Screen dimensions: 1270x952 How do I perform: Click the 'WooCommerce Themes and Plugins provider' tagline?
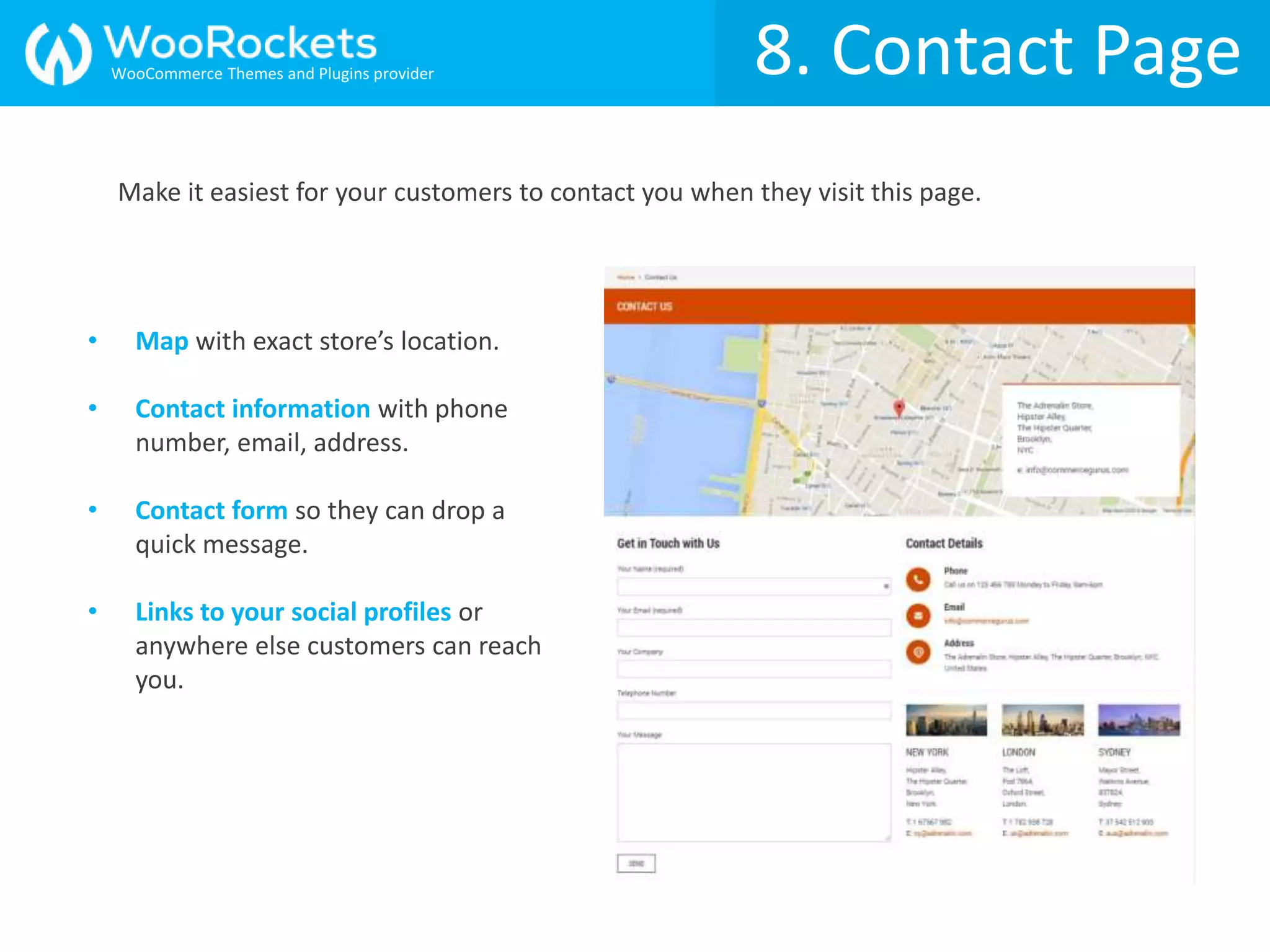point(272,74)
